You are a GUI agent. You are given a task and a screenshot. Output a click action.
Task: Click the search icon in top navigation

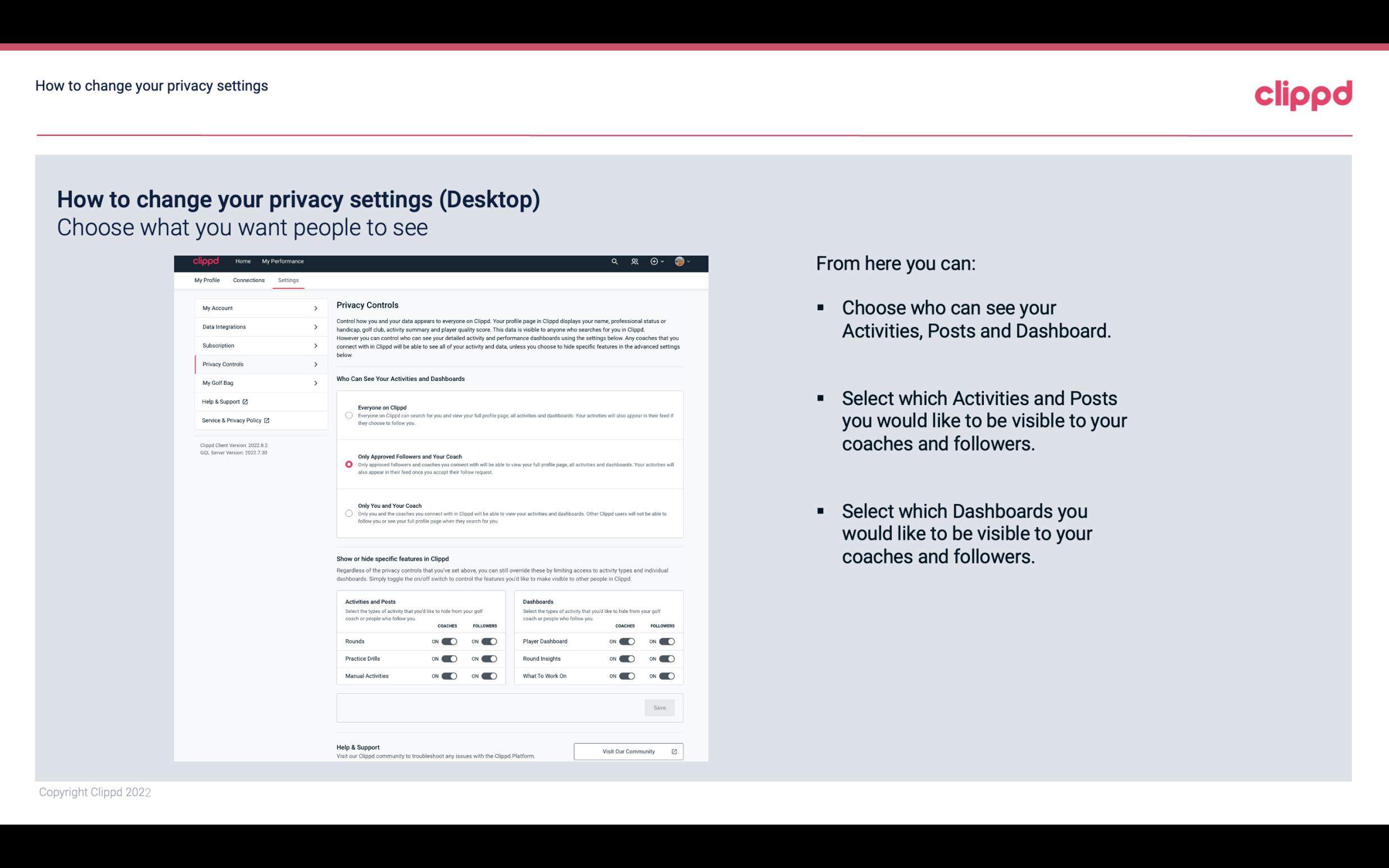pos(614,261)
